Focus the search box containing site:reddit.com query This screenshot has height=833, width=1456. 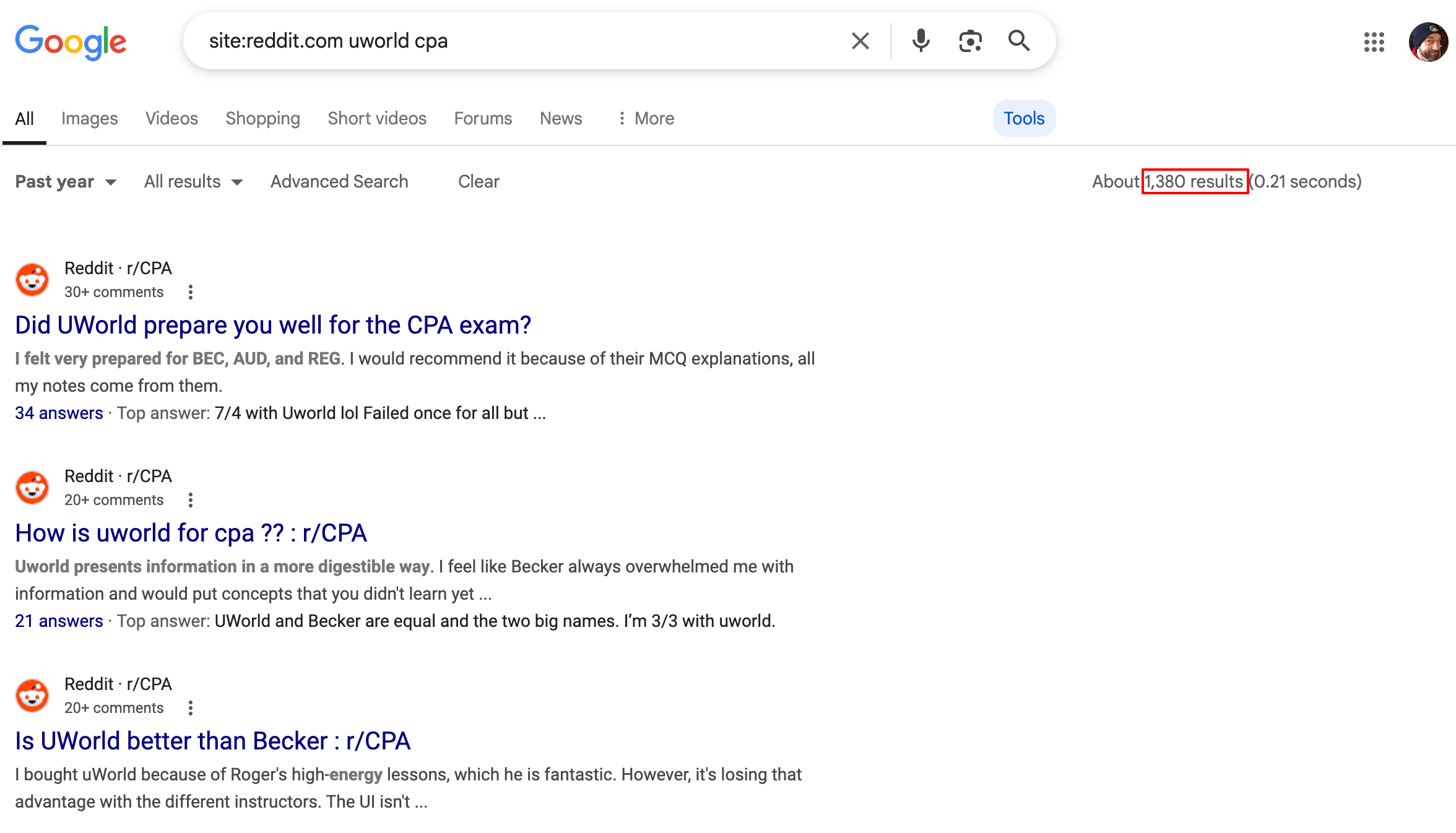coord(520,41)
